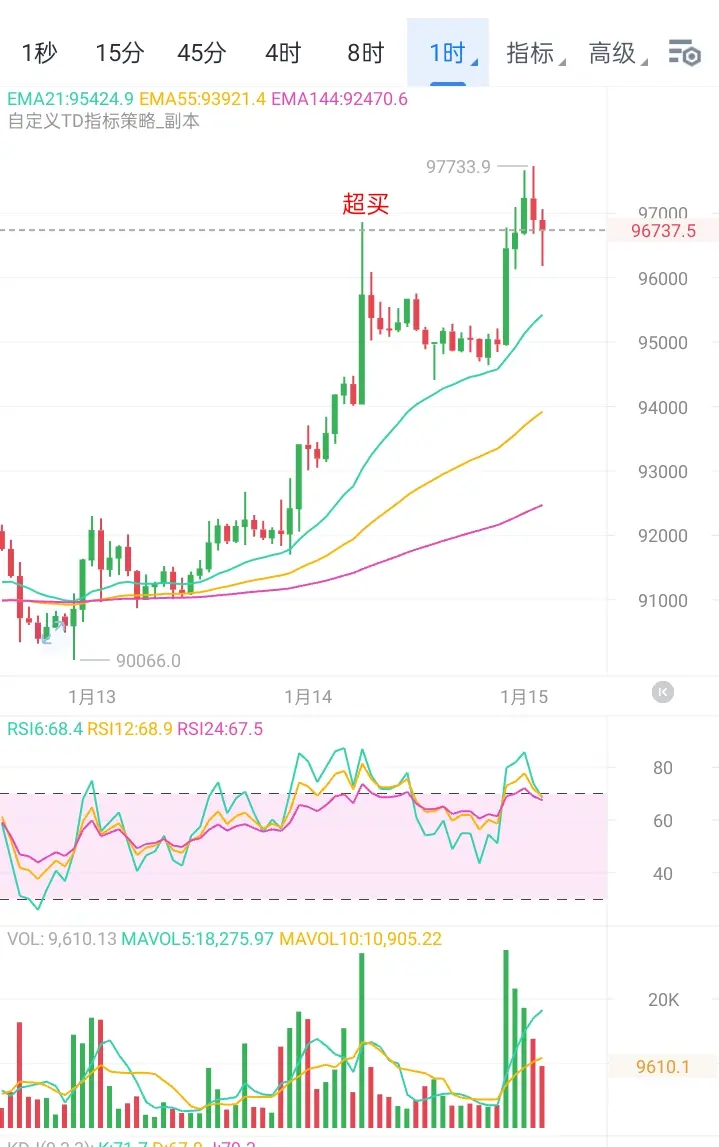This screenshot has height=1147, width=719.
Task: Tap the 1月14 date label
Action: pyautogui.click(x=308, y=696)
